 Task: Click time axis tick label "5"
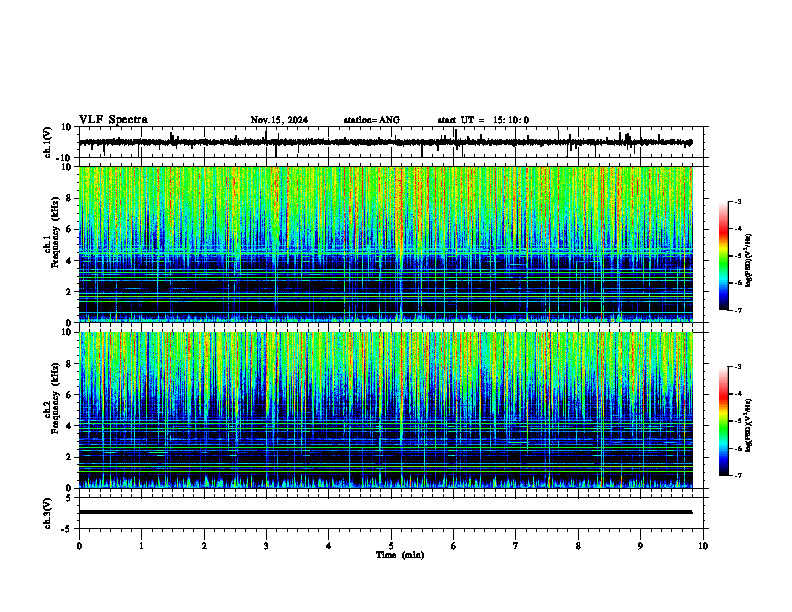pos(391,546)
